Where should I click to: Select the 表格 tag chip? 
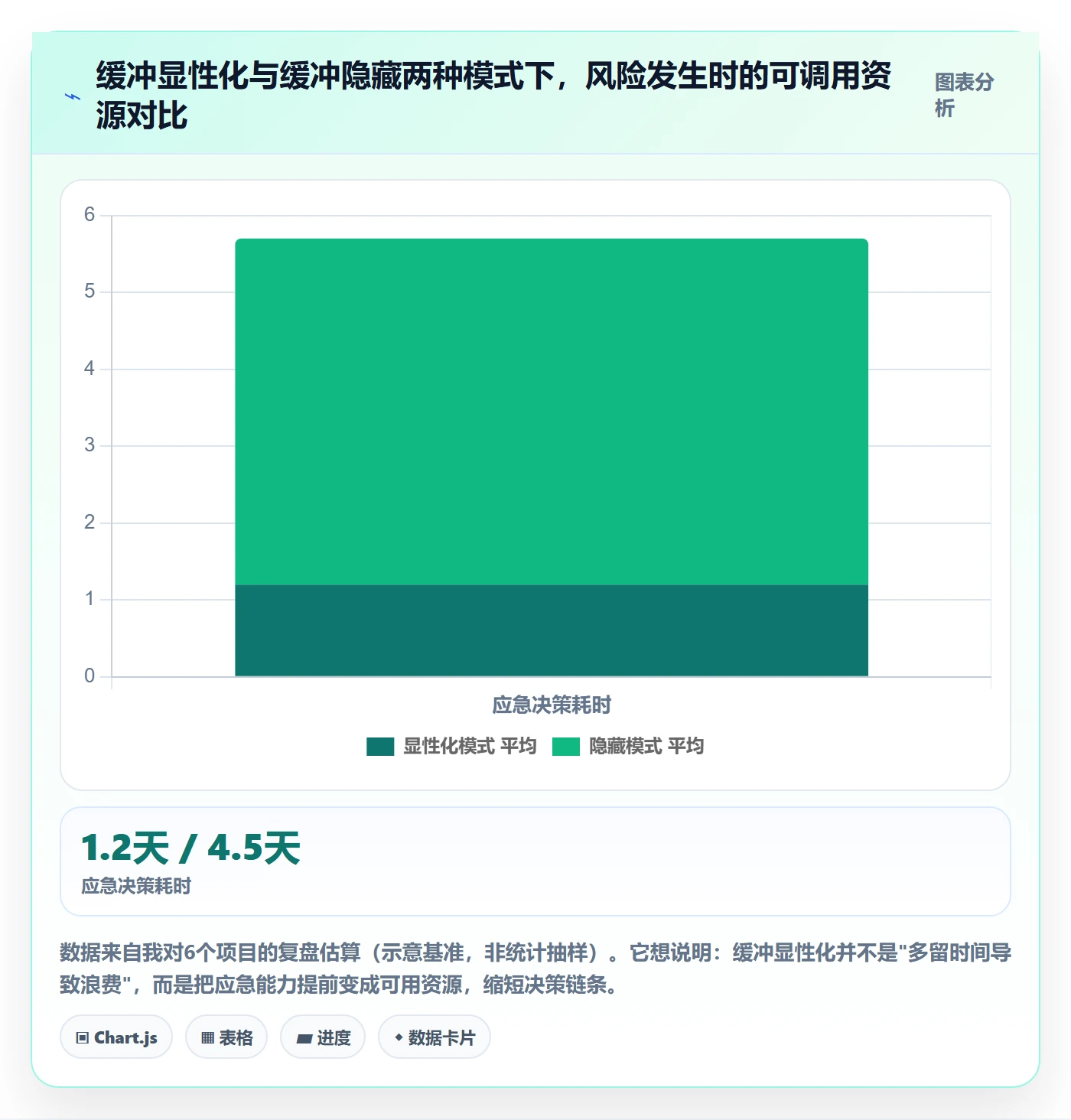tap(226, 1037)
